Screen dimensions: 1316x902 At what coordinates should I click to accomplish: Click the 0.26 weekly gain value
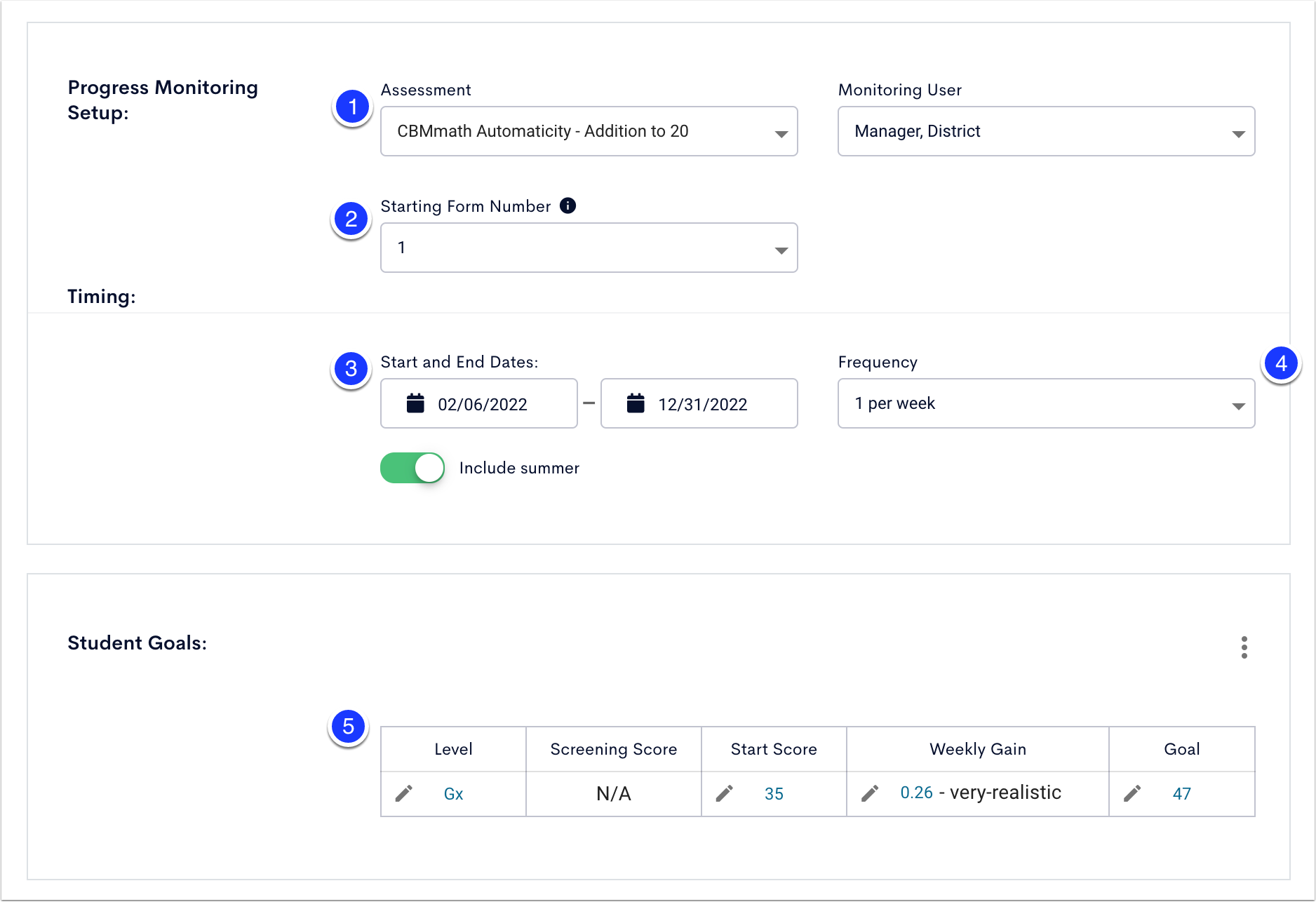click(x=916, y=793)
